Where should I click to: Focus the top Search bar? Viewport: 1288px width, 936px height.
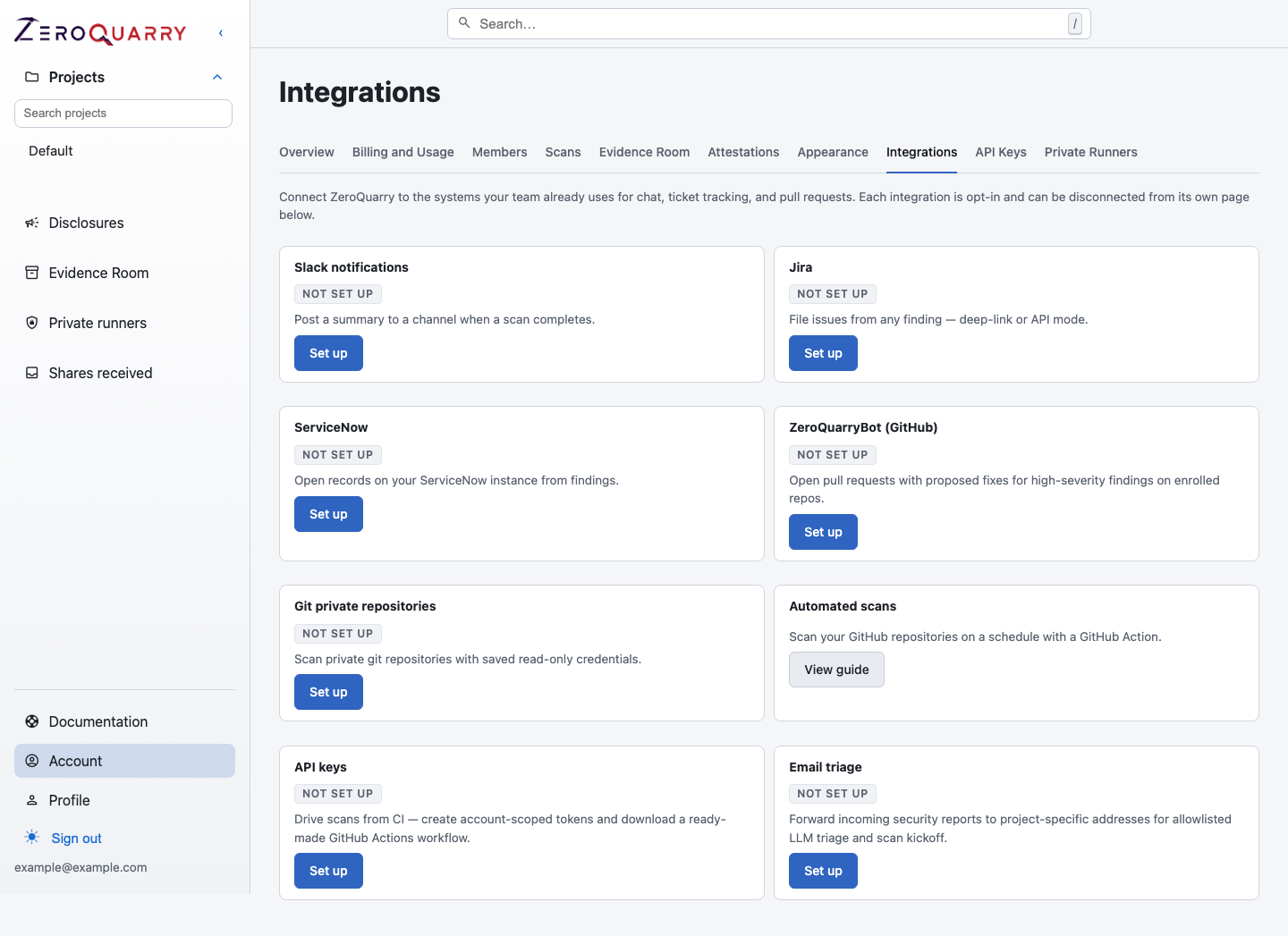pyautogui.click(x=769, y=24)
